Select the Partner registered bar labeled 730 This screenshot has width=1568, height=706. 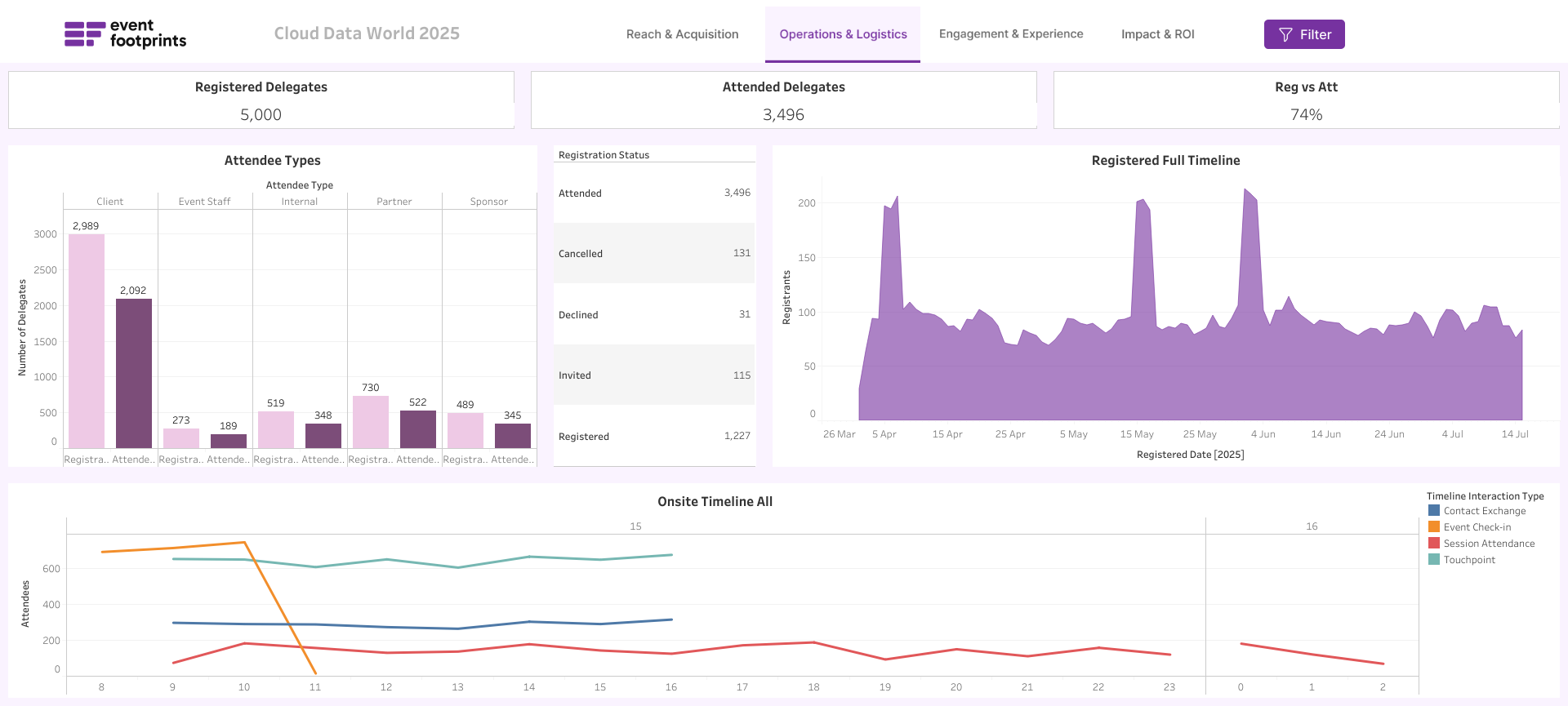[x=370, y=421]
